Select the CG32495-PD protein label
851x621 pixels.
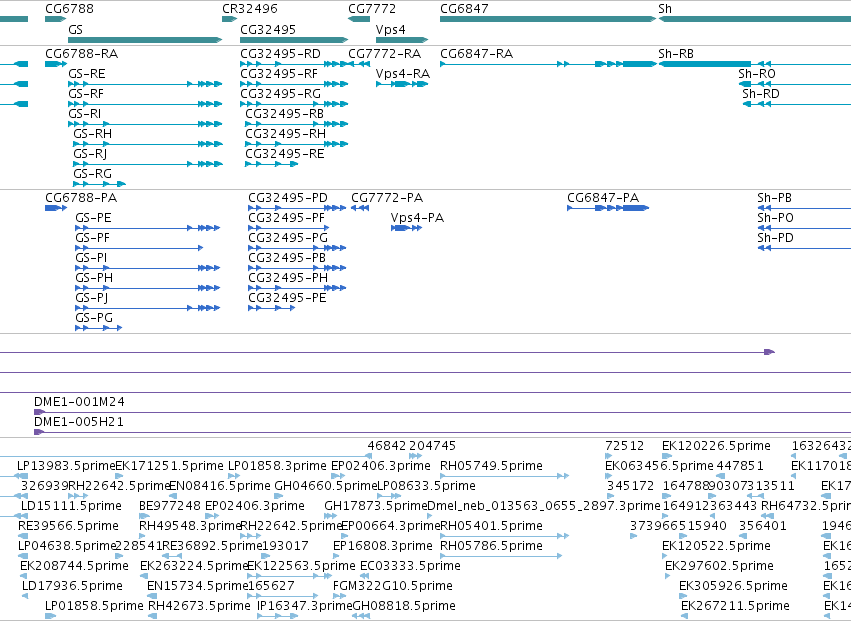point(288,198)
